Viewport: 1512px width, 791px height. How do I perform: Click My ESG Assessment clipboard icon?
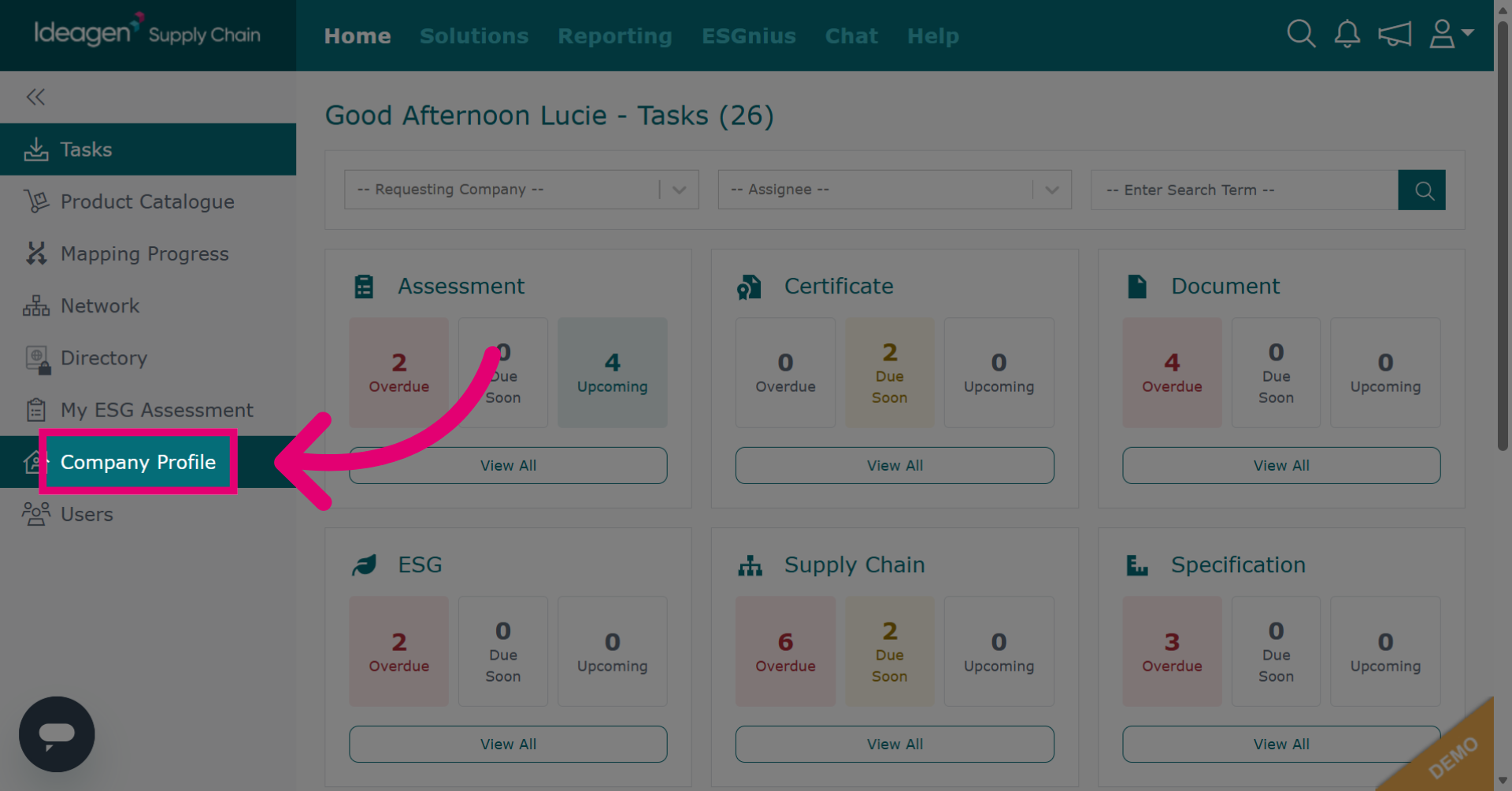[36, 410]
